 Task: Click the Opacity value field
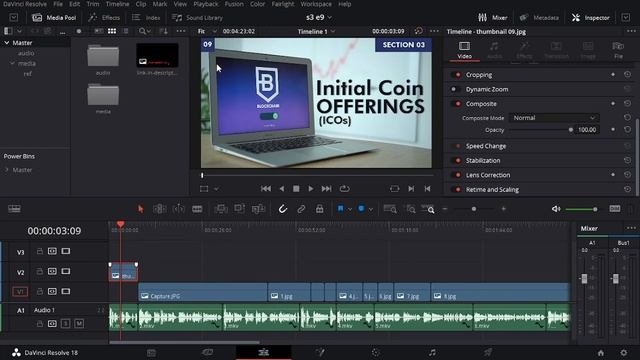coord(587,130)
